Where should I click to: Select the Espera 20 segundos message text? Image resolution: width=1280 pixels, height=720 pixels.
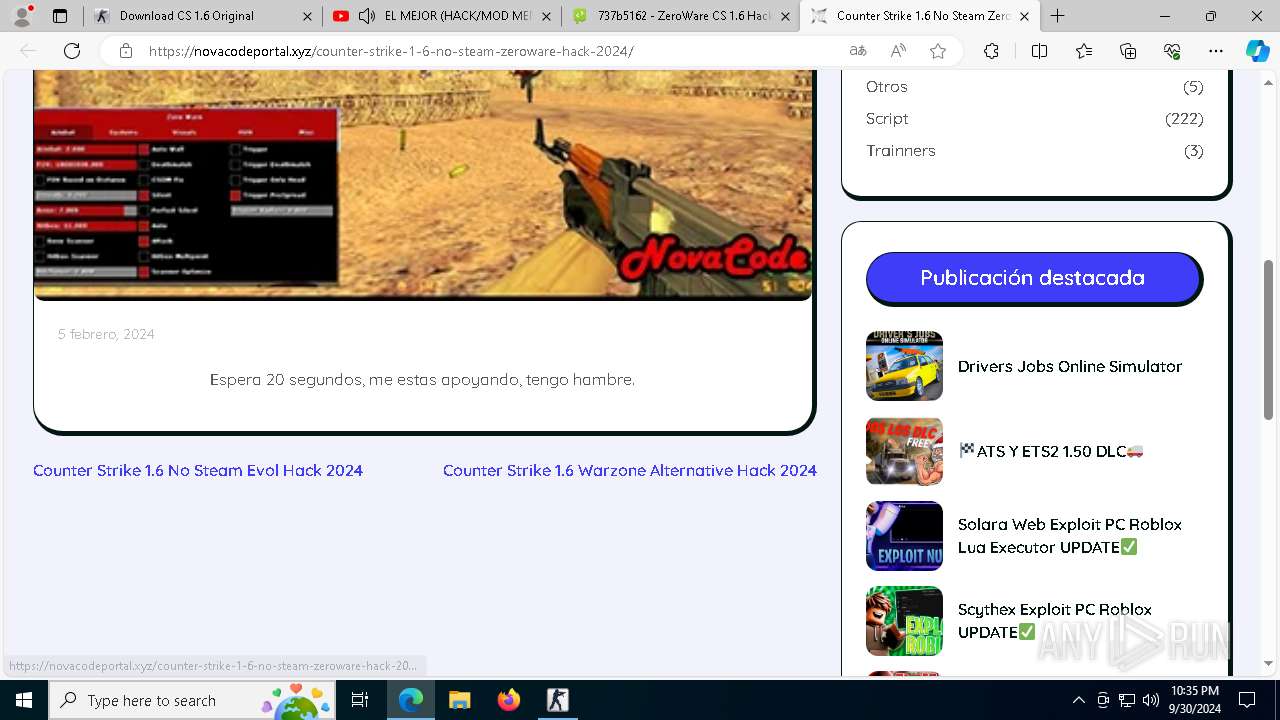422,380
